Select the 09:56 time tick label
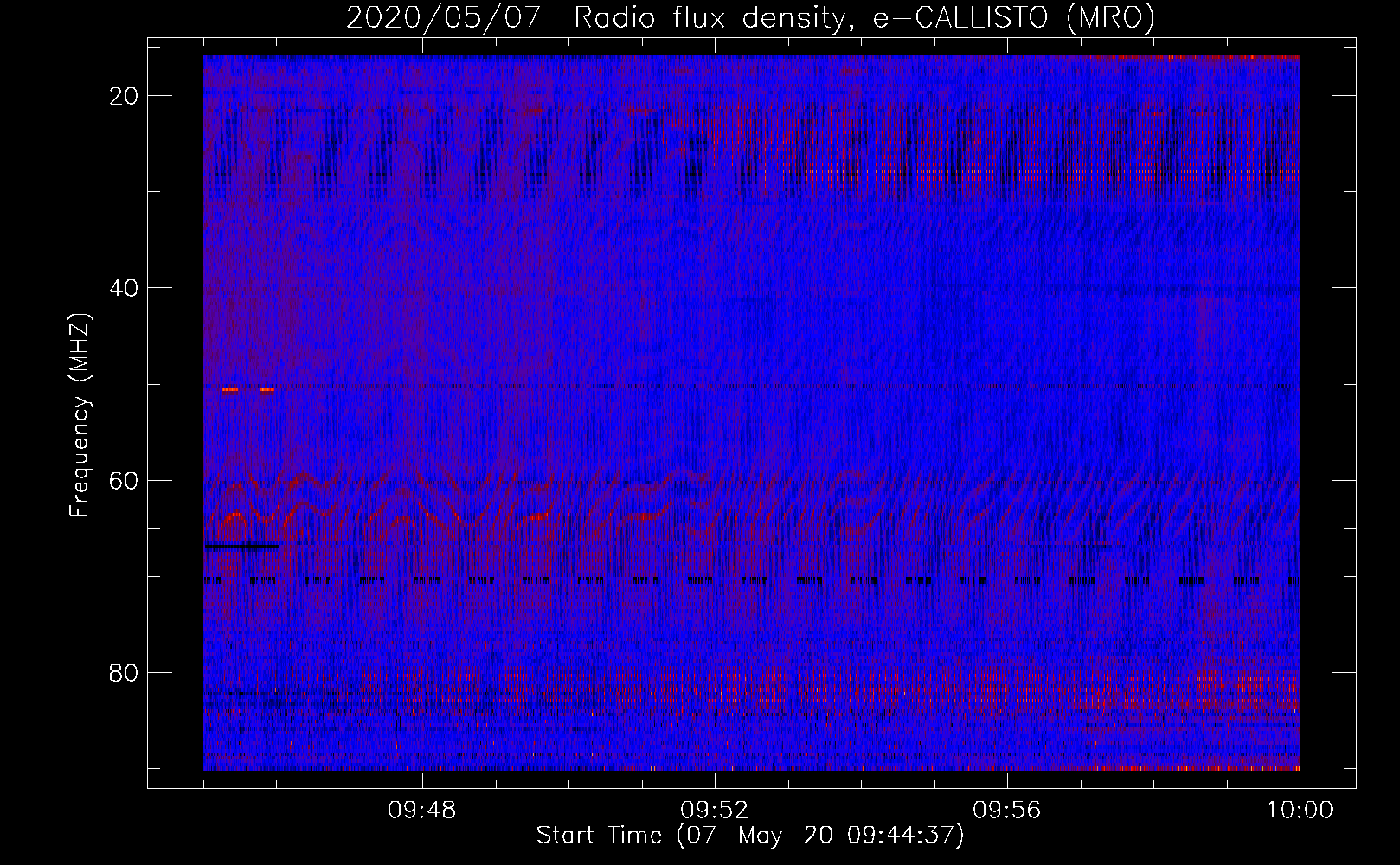The image size is (1400, 865). pyautogui.click(x=1007, y=811)
